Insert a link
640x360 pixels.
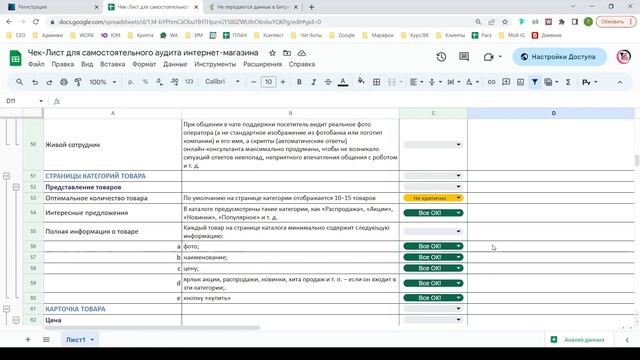(x=491, y=82)
